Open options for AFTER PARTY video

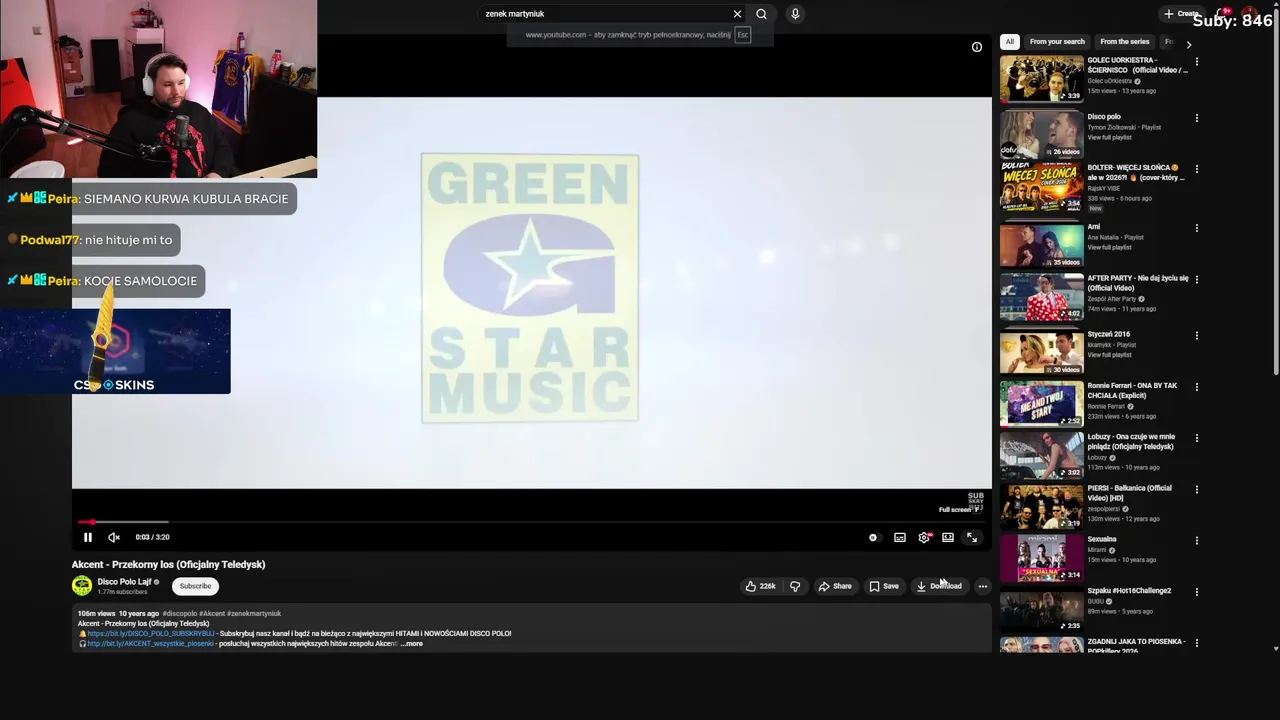(1197, 280)
